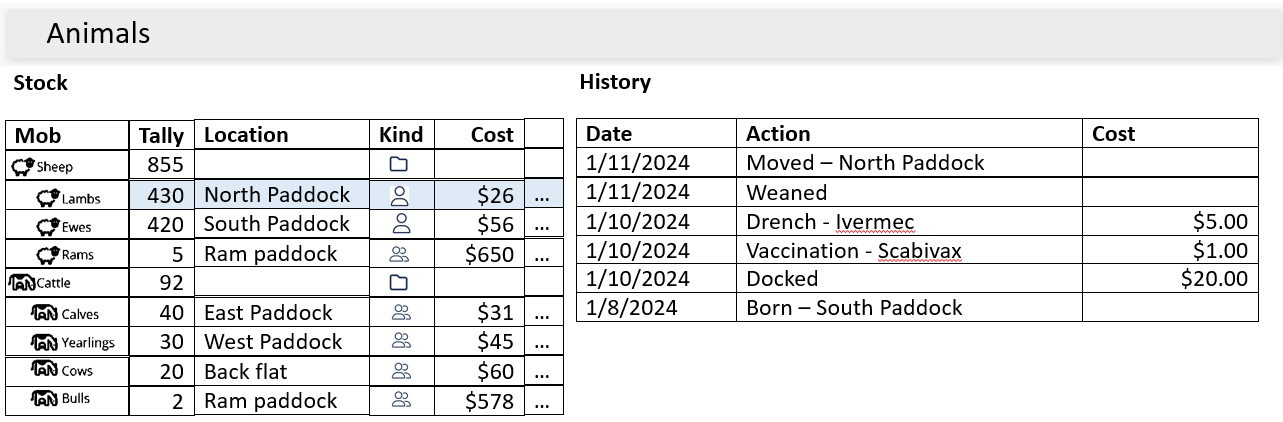Select the Docked history entry
The height and width of the screenshot is (422, 1283).
point(782,279)
